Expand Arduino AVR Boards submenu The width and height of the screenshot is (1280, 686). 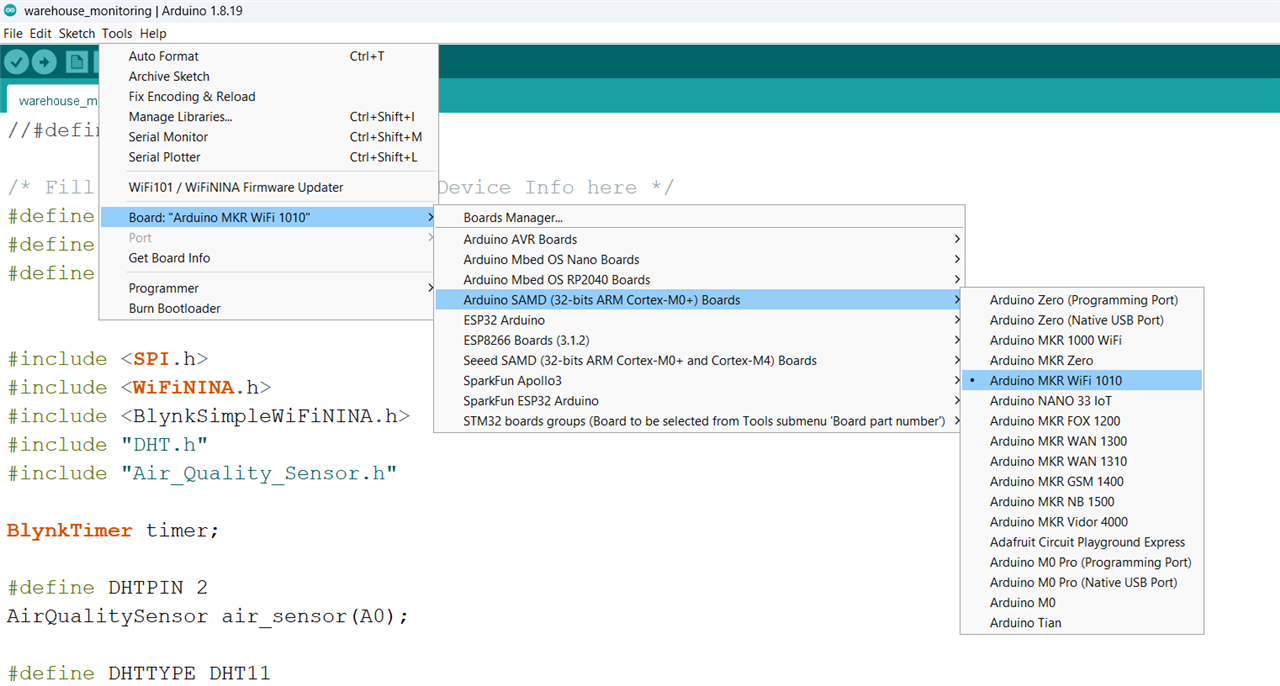pos(520,240)
